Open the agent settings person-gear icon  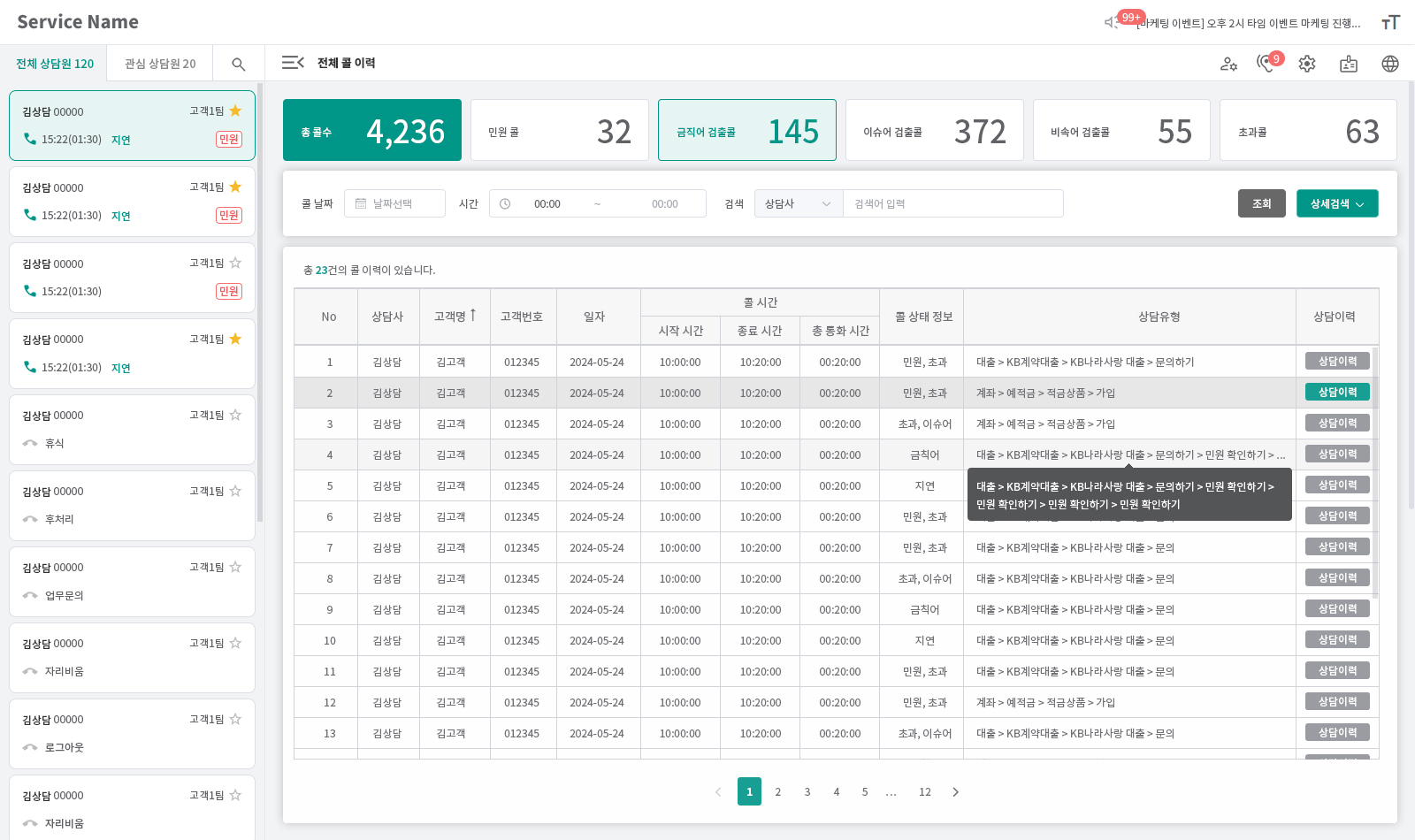click(x=1228, y=64)
